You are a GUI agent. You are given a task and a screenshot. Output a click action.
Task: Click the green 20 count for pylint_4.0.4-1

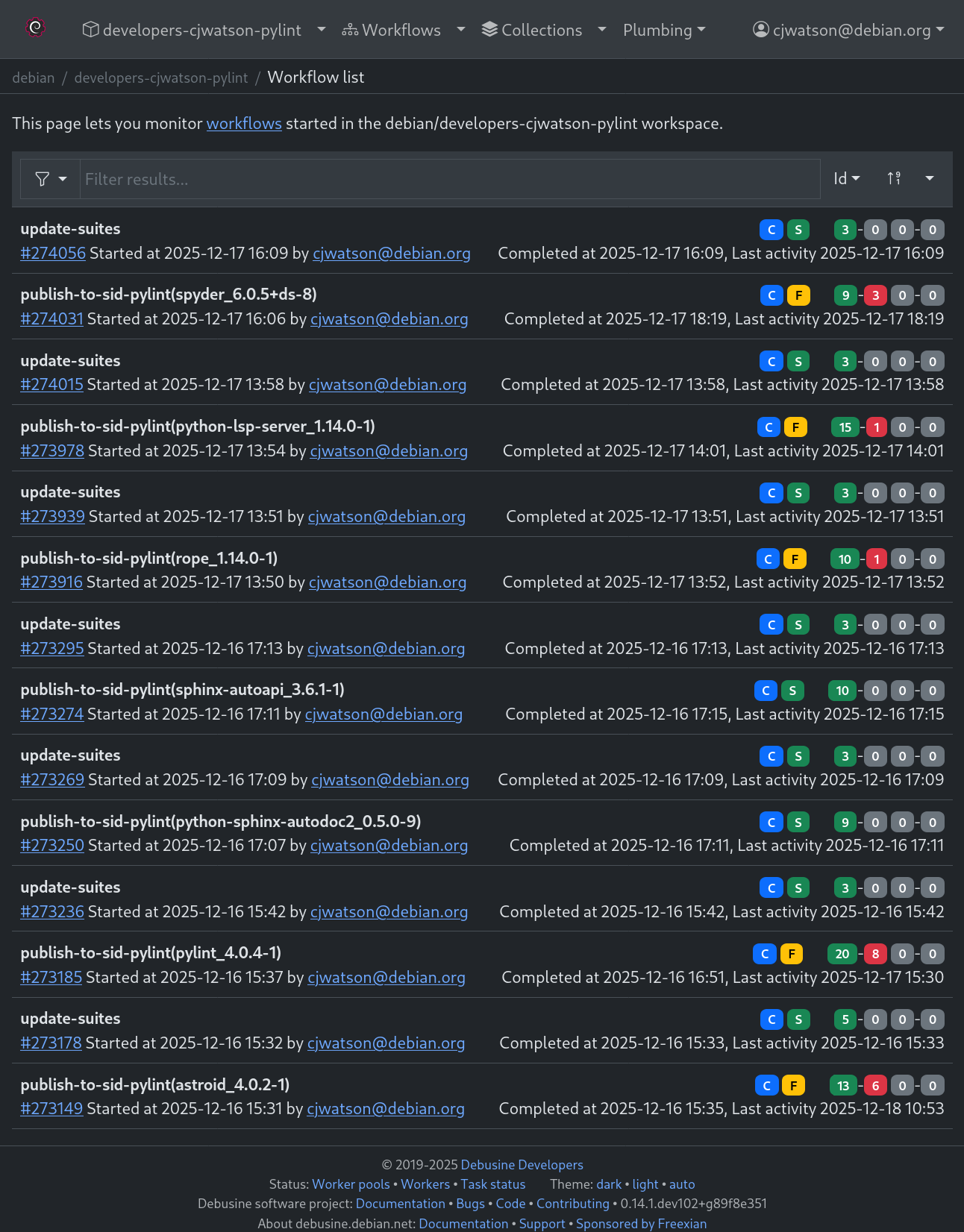click(842, 954)
